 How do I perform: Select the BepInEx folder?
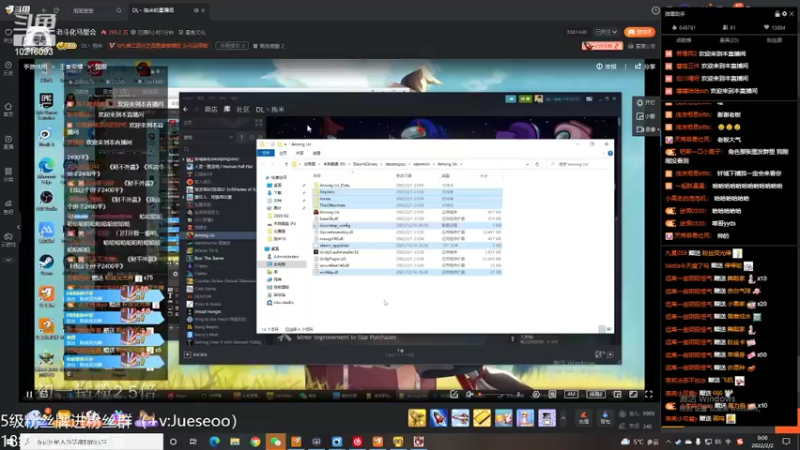(408, 192)
